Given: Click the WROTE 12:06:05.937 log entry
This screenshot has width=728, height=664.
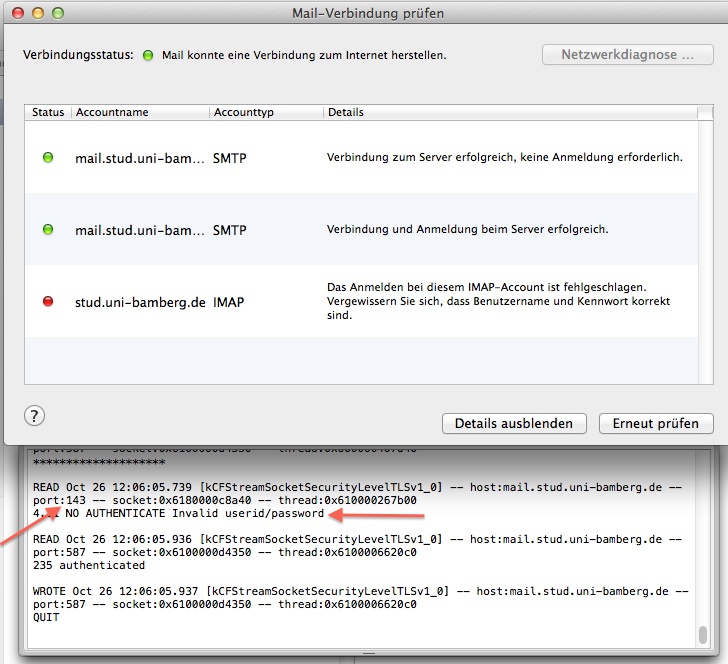Looking at the screenshot, I should pos(361,598).
